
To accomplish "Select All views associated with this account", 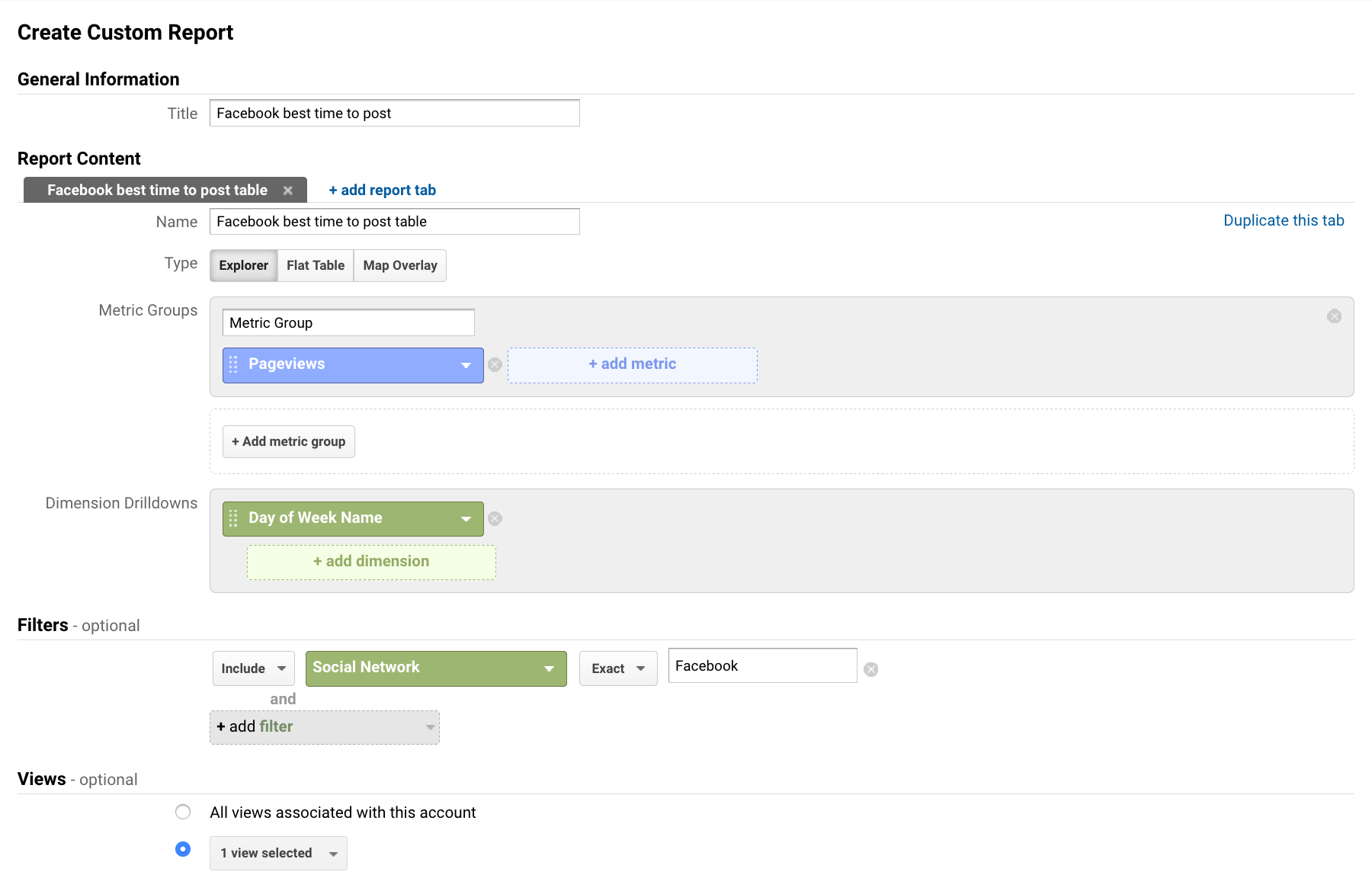I will (183, 812).
